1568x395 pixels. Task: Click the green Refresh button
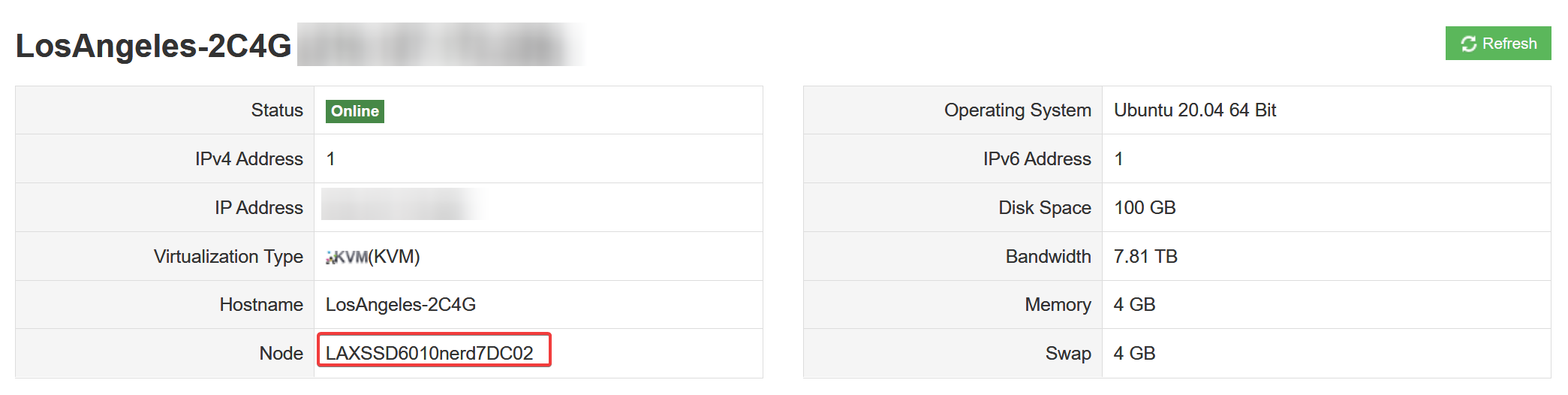[1497, 44]
